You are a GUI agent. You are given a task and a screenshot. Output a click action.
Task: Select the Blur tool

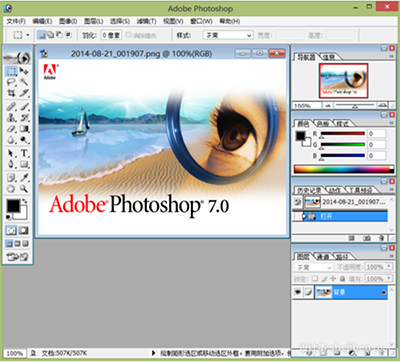tap(11, 140)
